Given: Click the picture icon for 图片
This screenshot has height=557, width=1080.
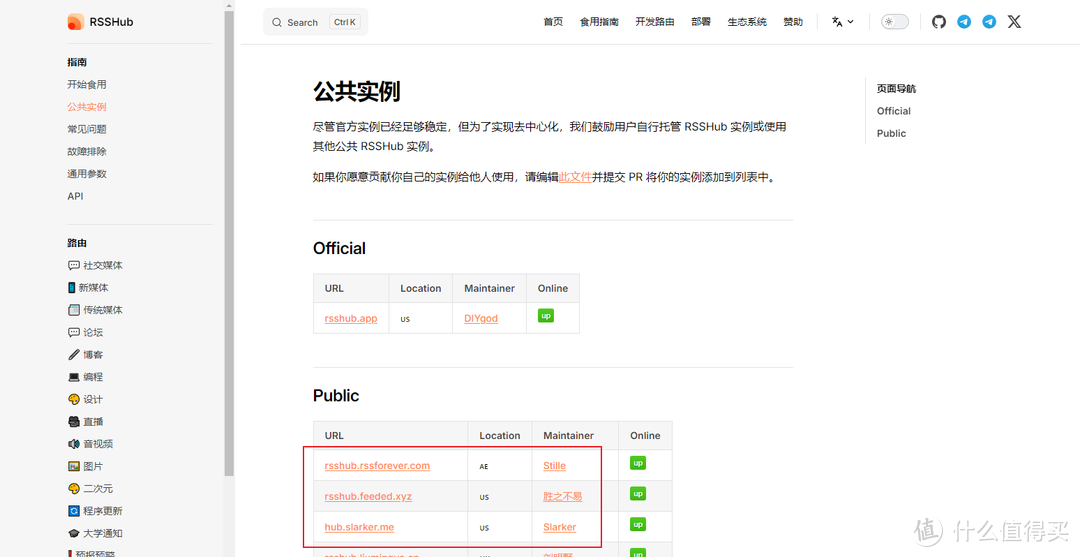Looking at the screenshot, I should 74,466.
